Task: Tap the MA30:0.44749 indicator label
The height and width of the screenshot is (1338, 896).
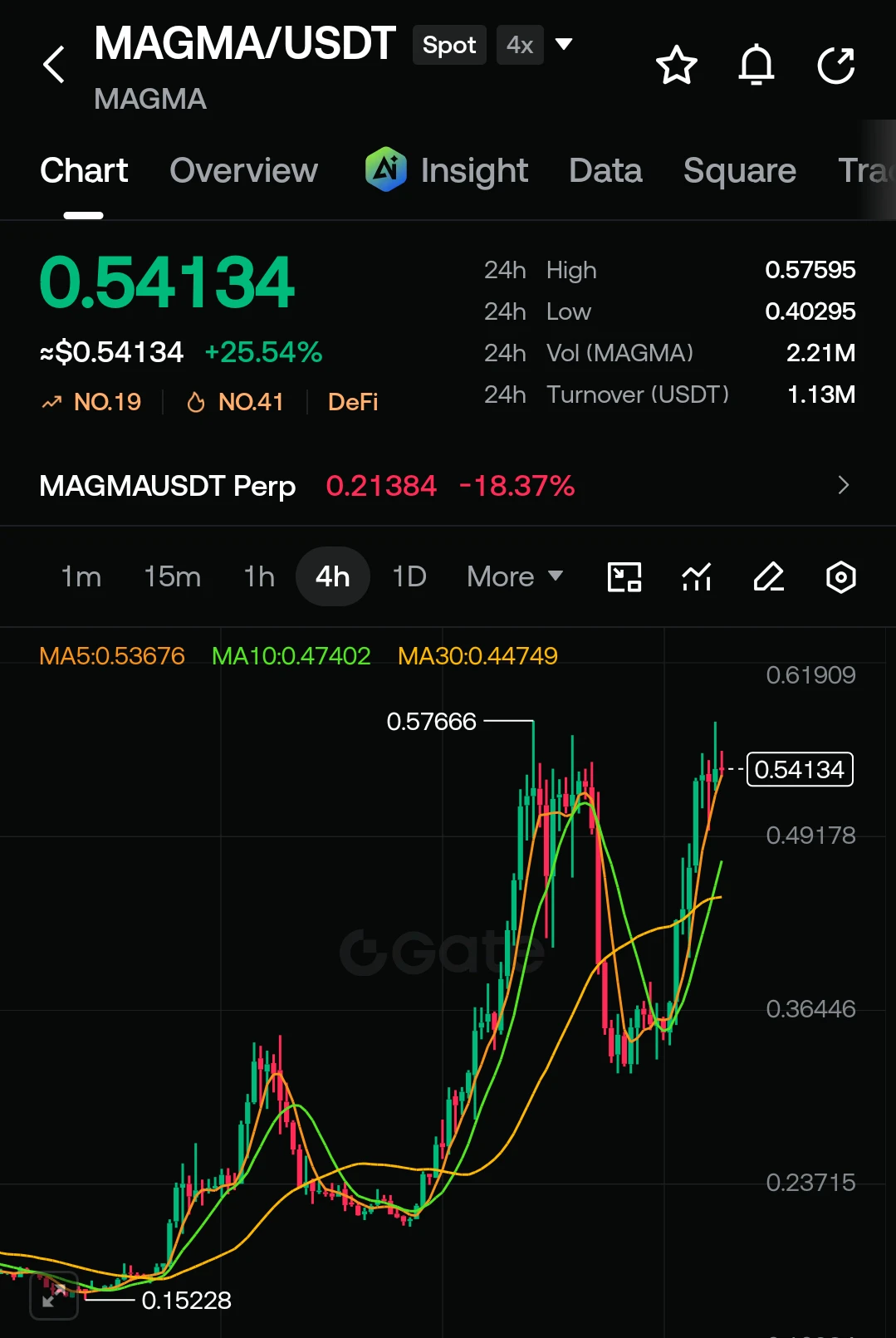Action: tap(477, 656)
